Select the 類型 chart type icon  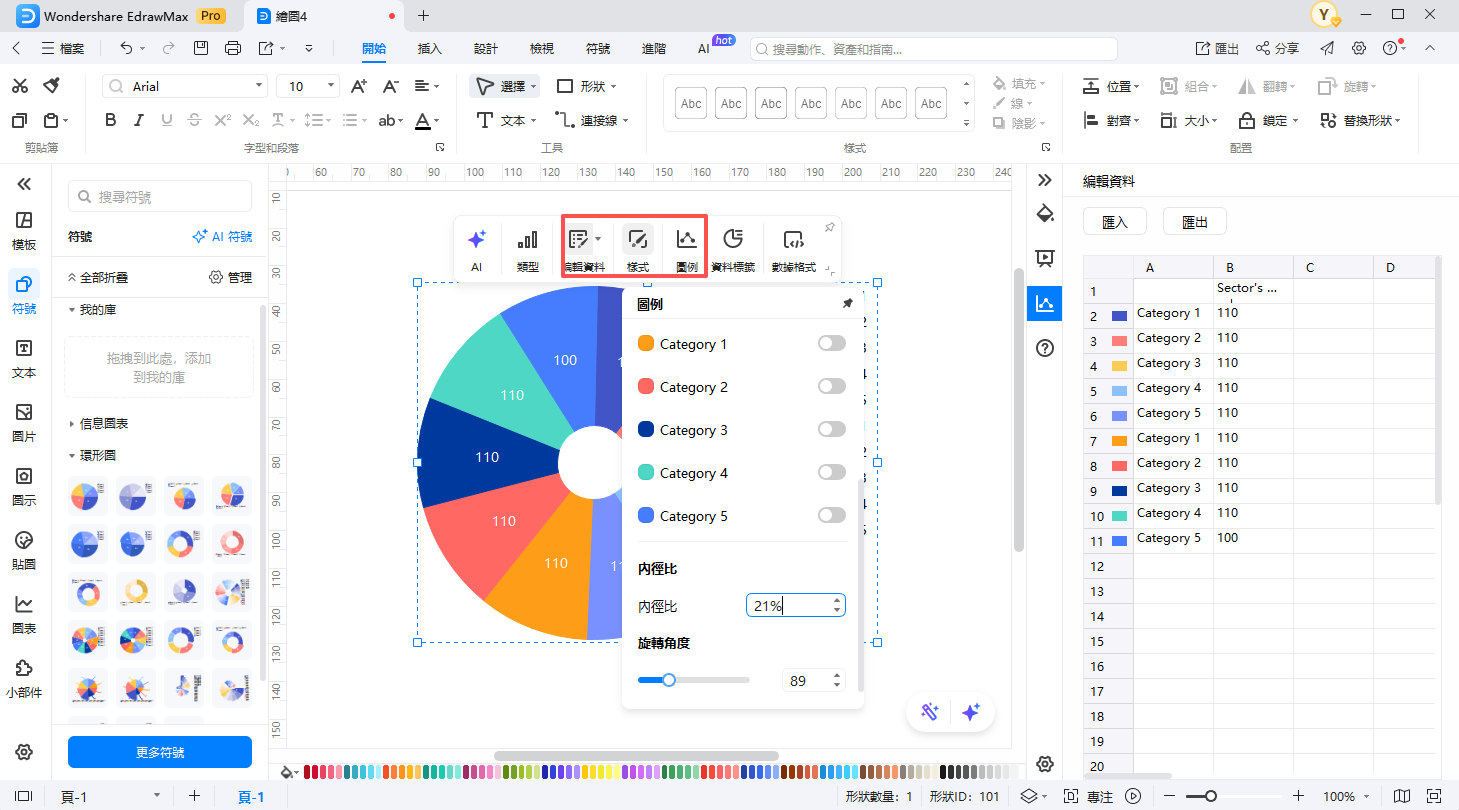coord(527,246)
